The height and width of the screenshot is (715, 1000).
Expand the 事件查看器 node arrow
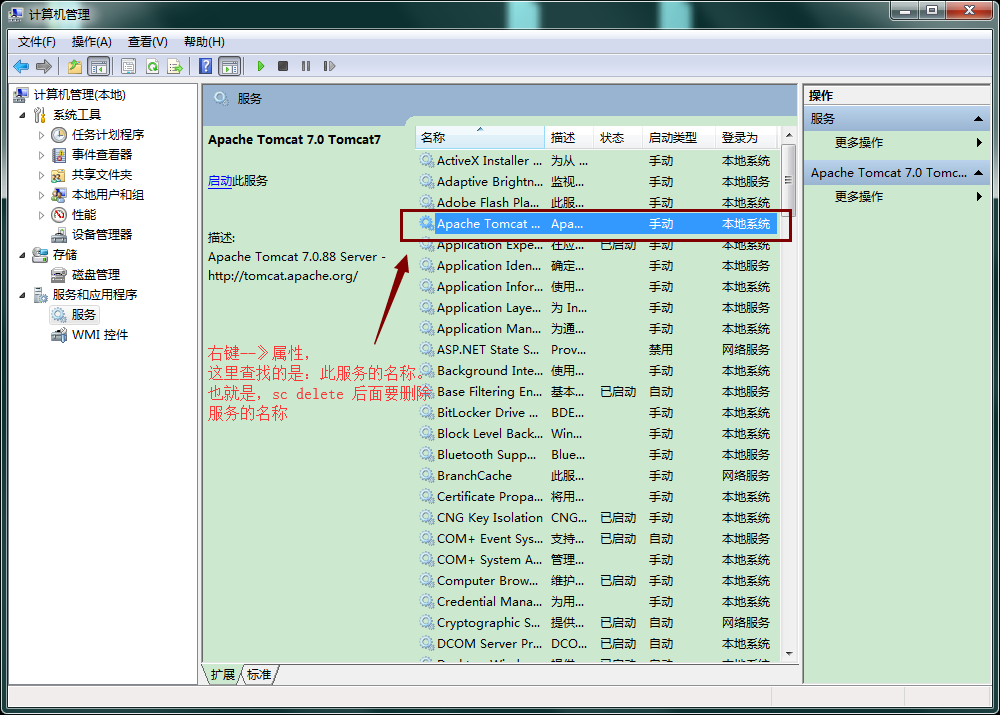click(41, 155)
